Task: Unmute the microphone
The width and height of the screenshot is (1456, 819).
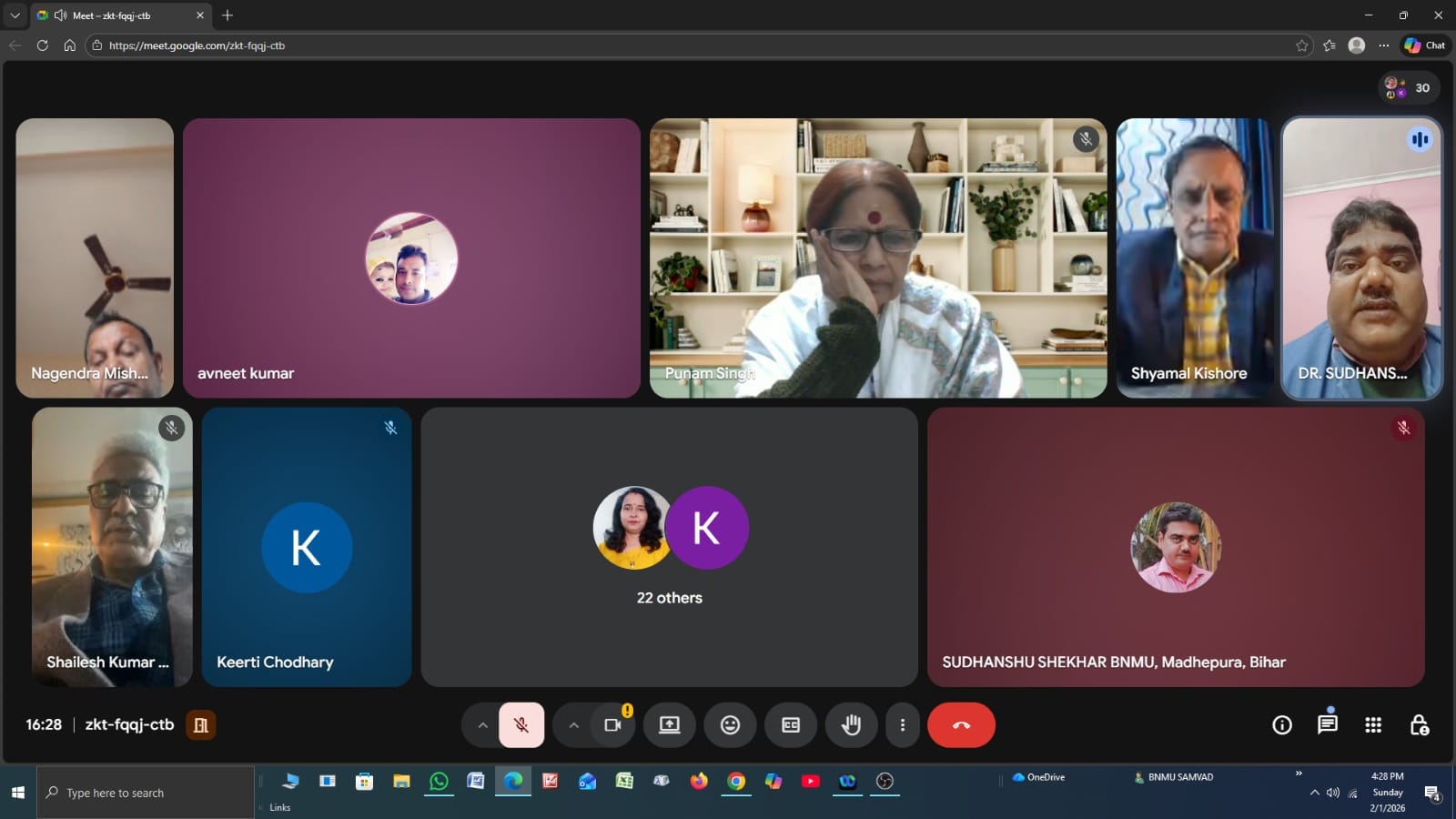Action: point(521,725)
